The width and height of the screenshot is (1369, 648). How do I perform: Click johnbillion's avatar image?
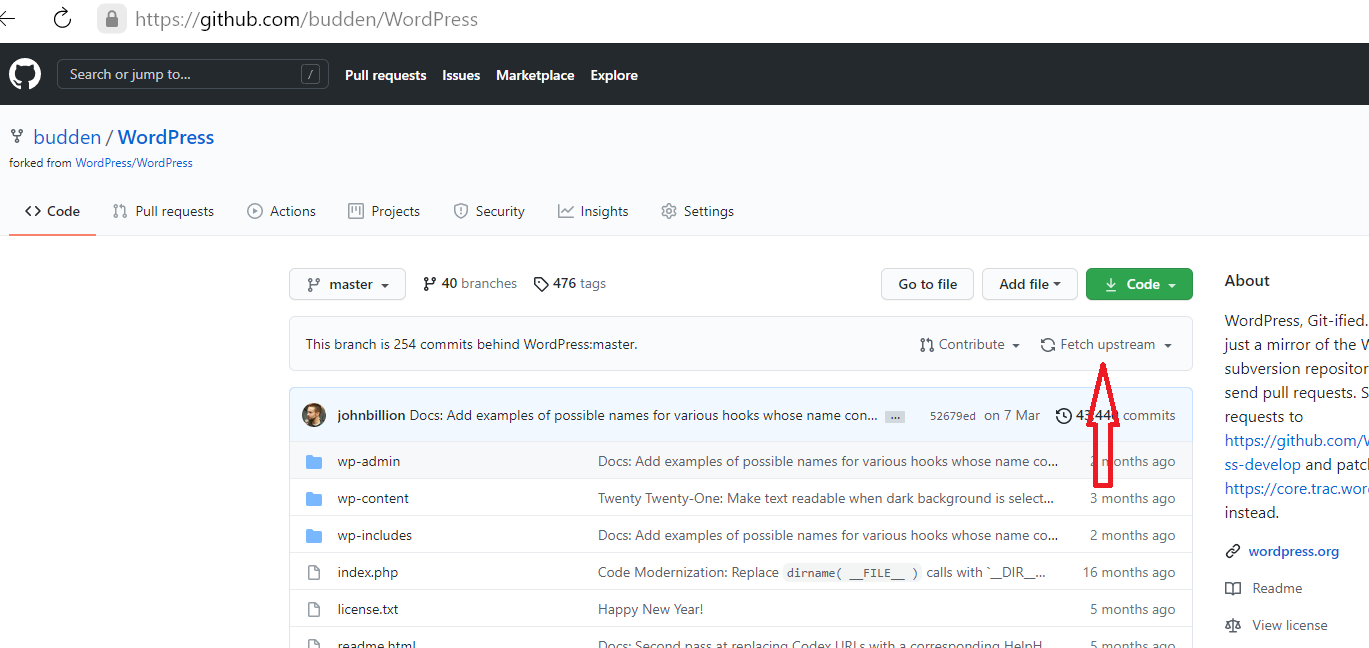(314, 415)
